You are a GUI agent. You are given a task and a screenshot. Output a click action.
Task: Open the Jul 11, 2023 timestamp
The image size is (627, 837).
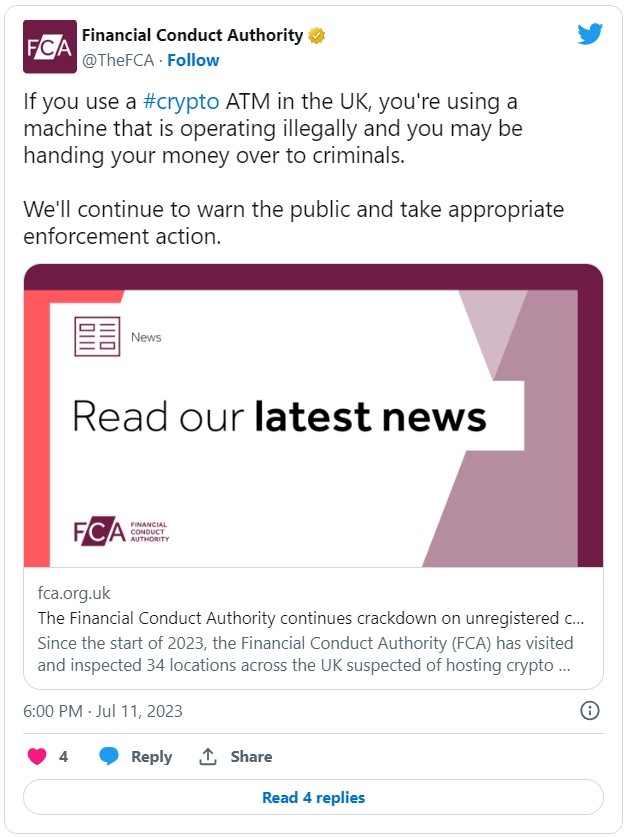(x=103, y=711)
